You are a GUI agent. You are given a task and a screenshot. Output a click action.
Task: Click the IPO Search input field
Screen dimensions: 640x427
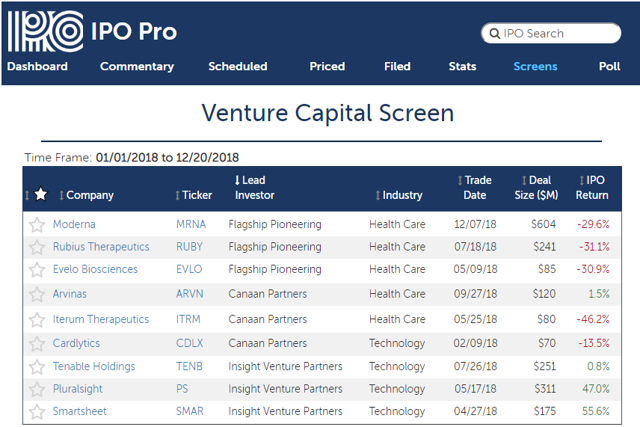551,33
